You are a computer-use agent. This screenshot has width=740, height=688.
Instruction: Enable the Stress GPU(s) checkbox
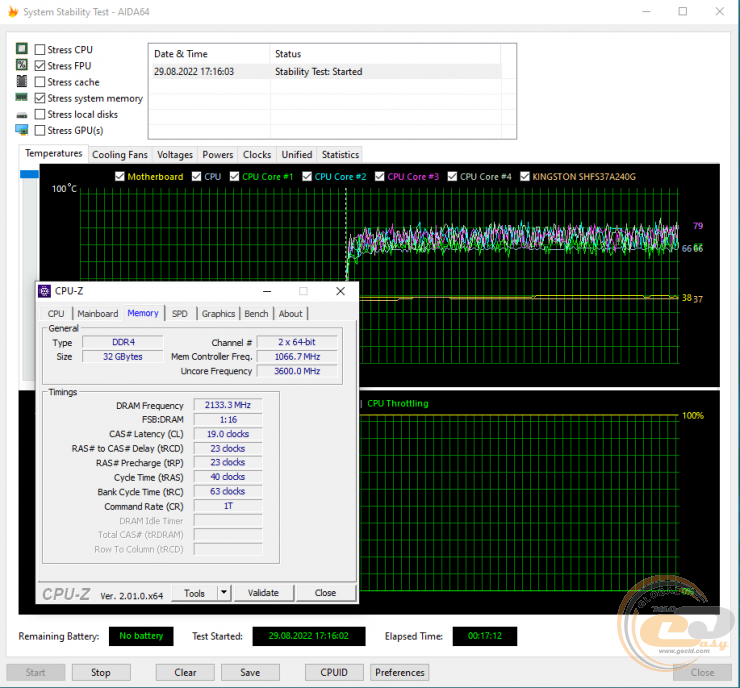[40, 130]
